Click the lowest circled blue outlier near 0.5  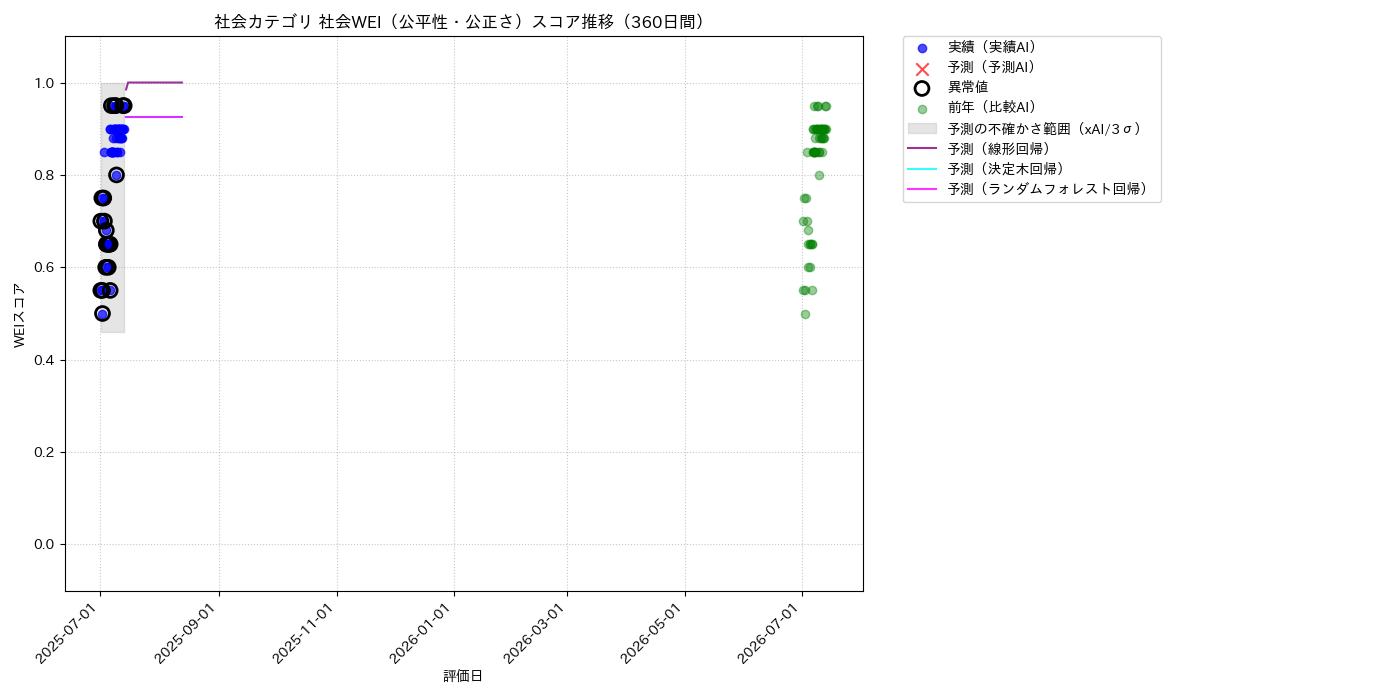pyautogui.click(x=102, y=313)
